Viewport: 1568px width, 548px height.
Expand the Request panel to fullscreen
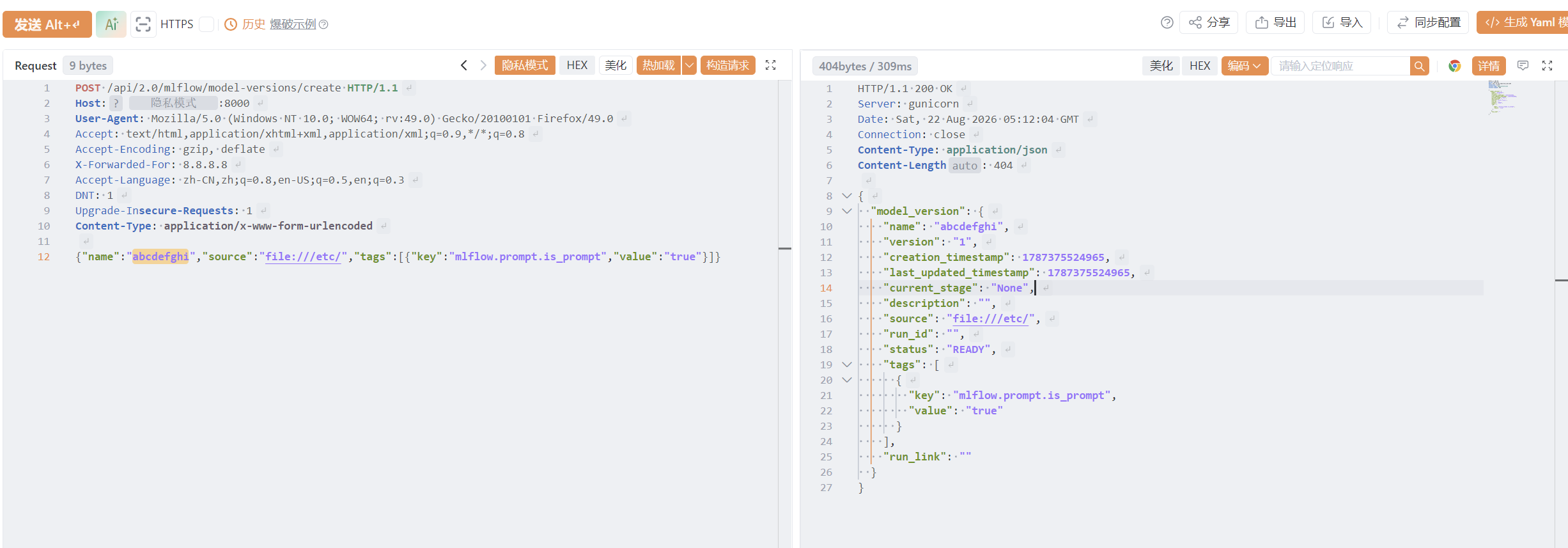[771, 65]
